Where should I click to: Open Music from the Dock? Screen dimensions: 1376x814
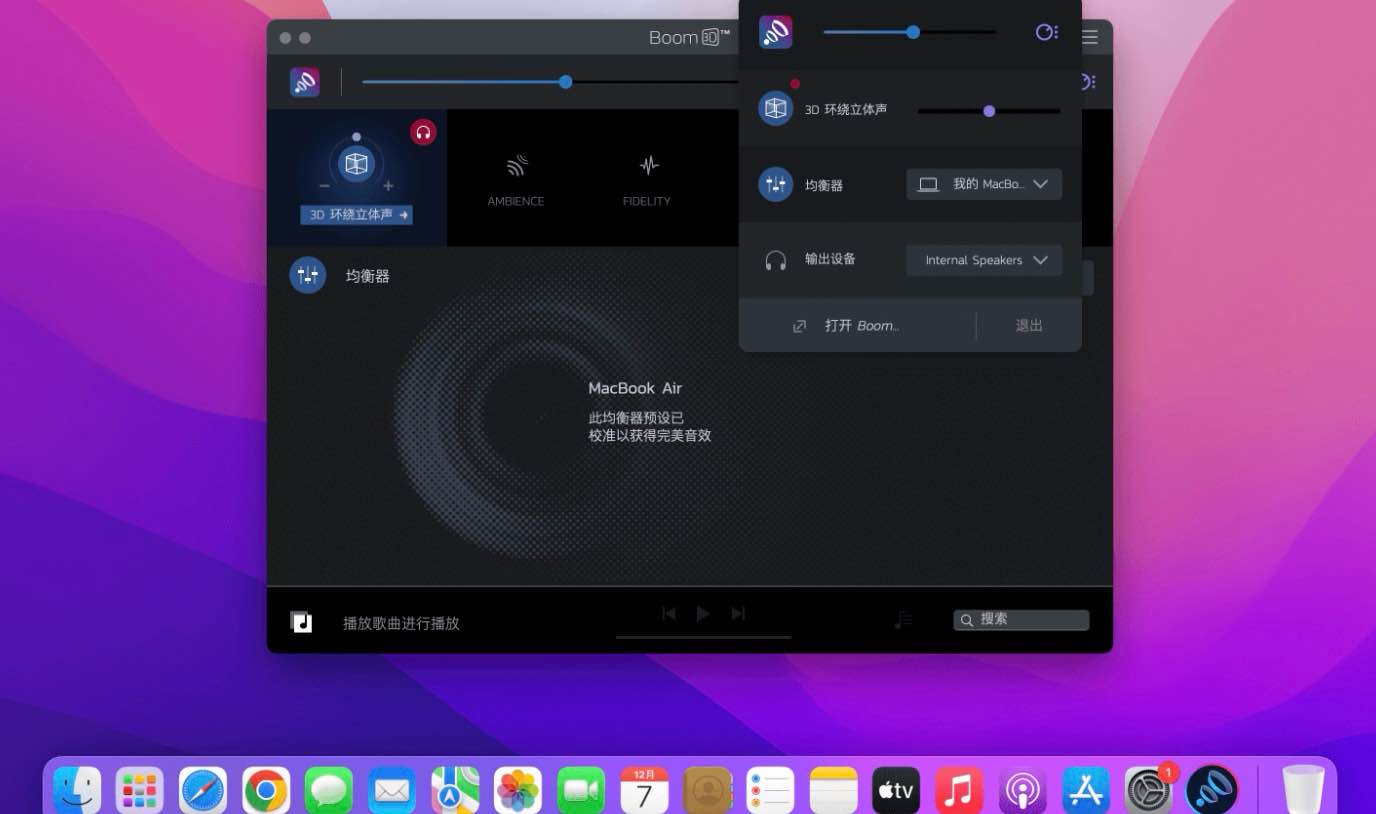(959, 791)
